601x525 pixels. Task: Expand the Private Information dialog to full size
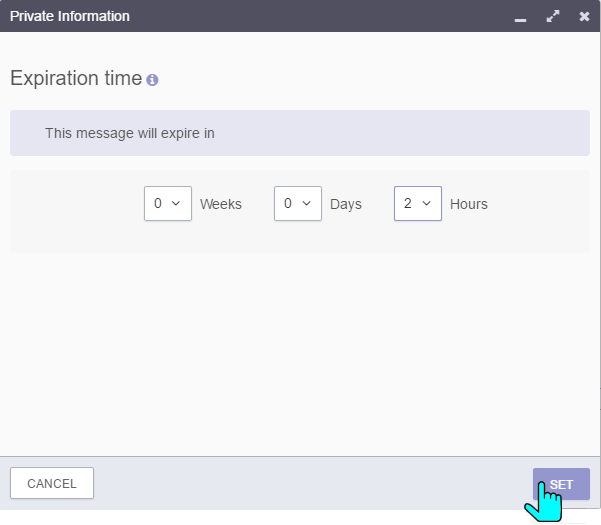tap(553, 16)
